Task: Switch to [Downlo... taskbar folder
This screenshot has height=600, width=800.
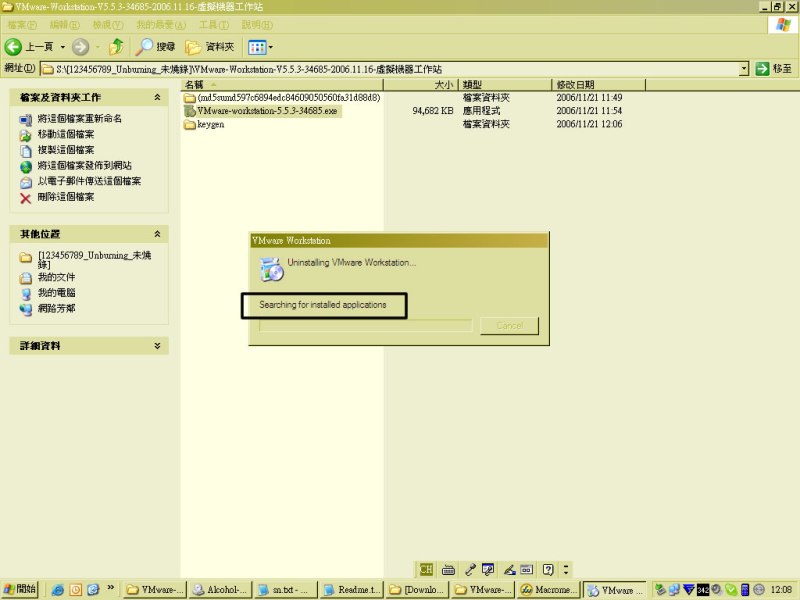Action: (417, 590)
